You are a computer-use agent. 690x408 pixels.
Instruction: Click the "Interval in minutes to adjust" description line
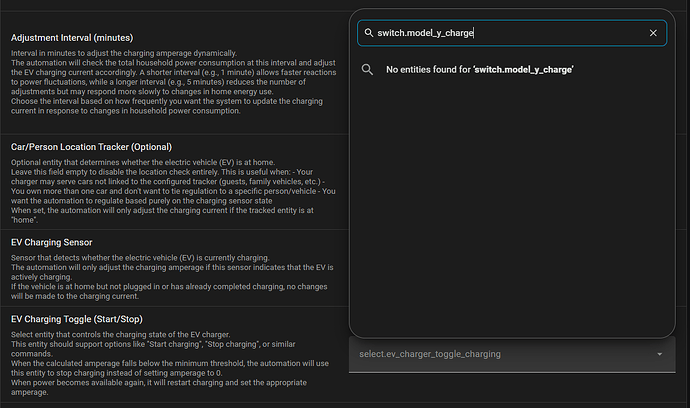tap(124, 53)
